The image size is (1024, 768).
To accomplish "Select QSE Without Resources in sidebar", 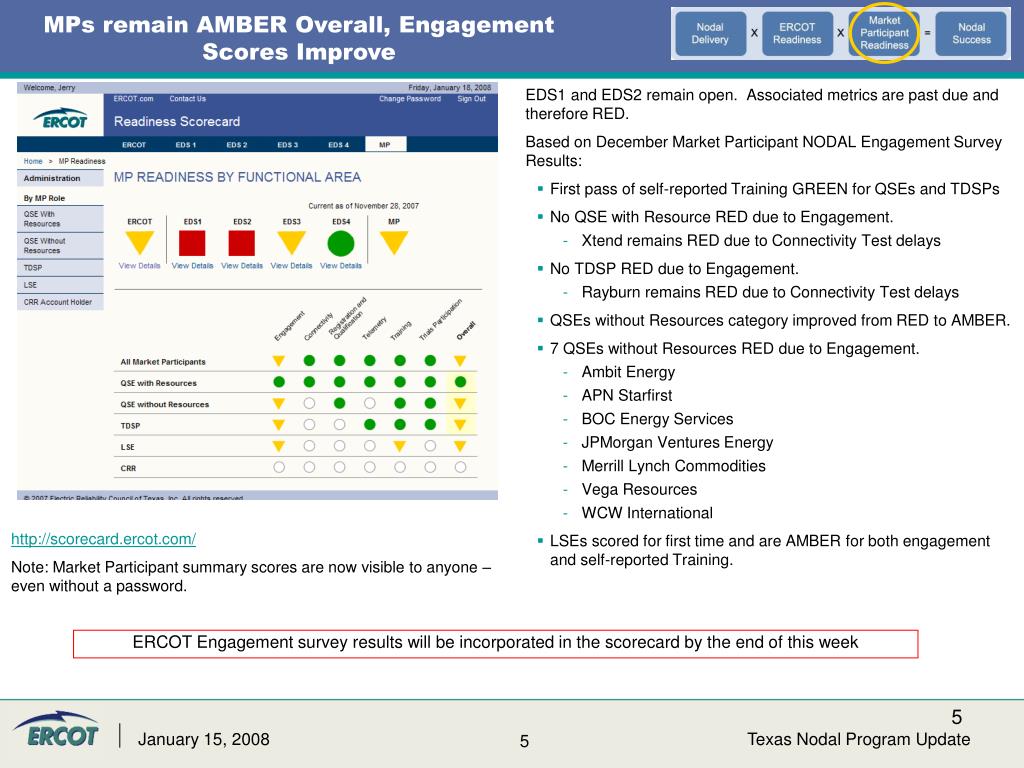I will 60,246.
